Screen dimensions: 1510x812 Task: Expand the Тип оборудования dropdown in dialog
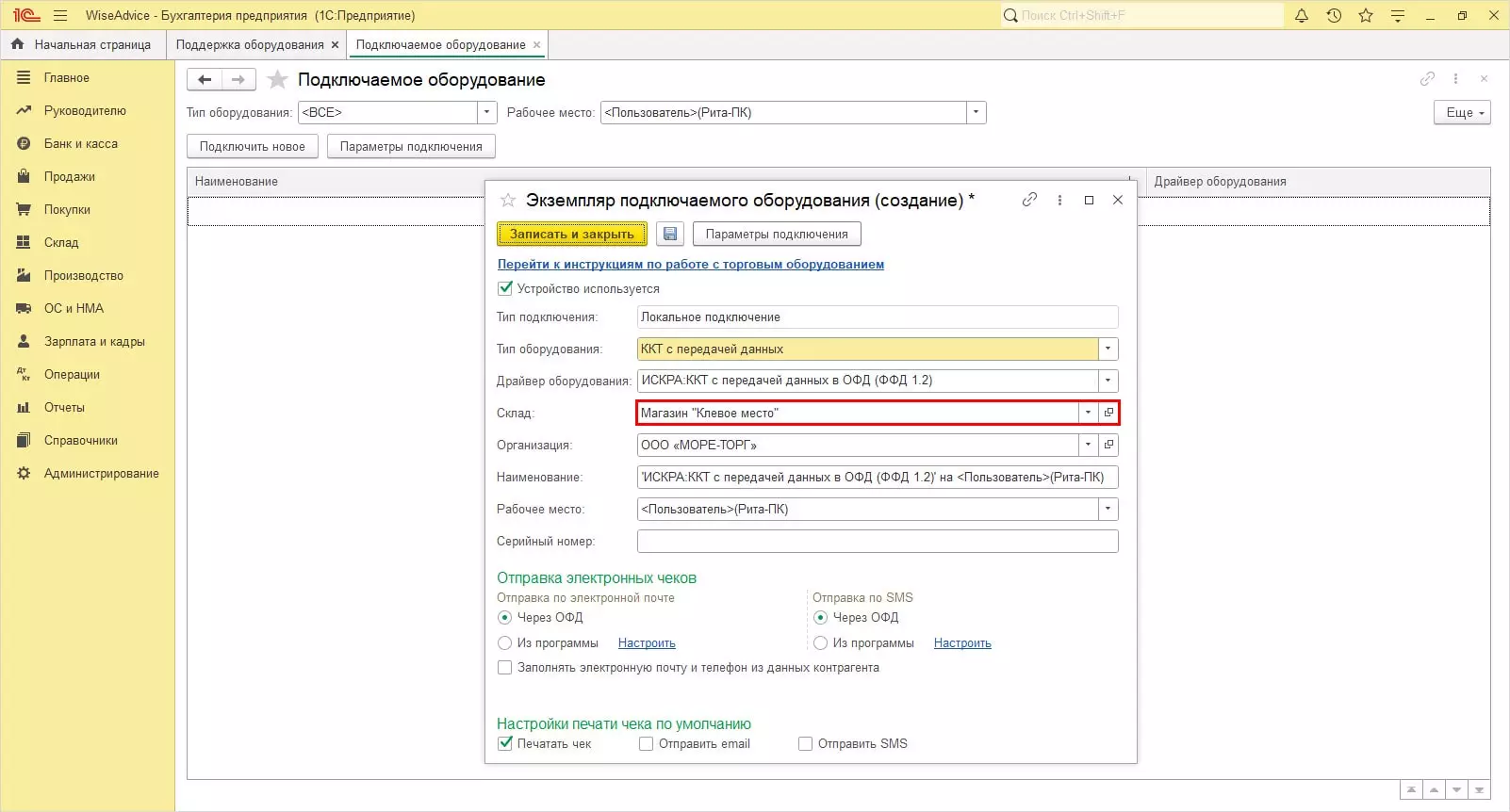click(x=1108, y=349)
